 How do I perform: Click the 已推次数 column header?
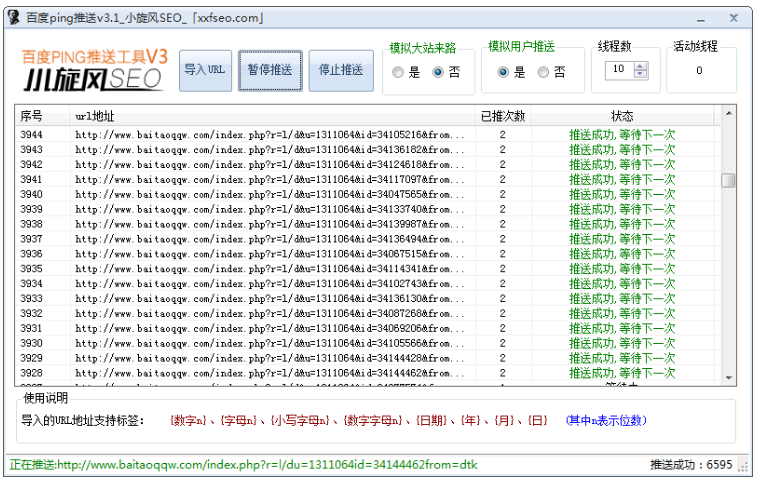(503, 116)
